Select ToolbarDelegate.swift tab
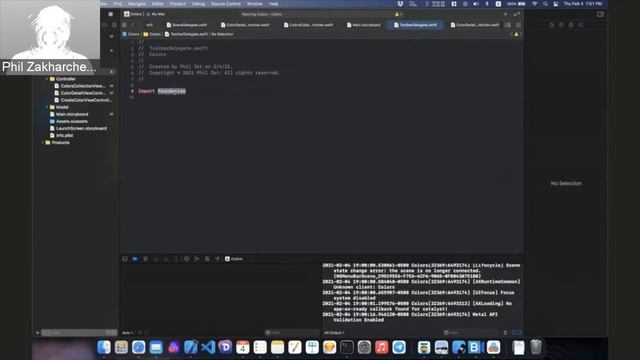The width and height of the screenshot is (640, 360). 416,25
